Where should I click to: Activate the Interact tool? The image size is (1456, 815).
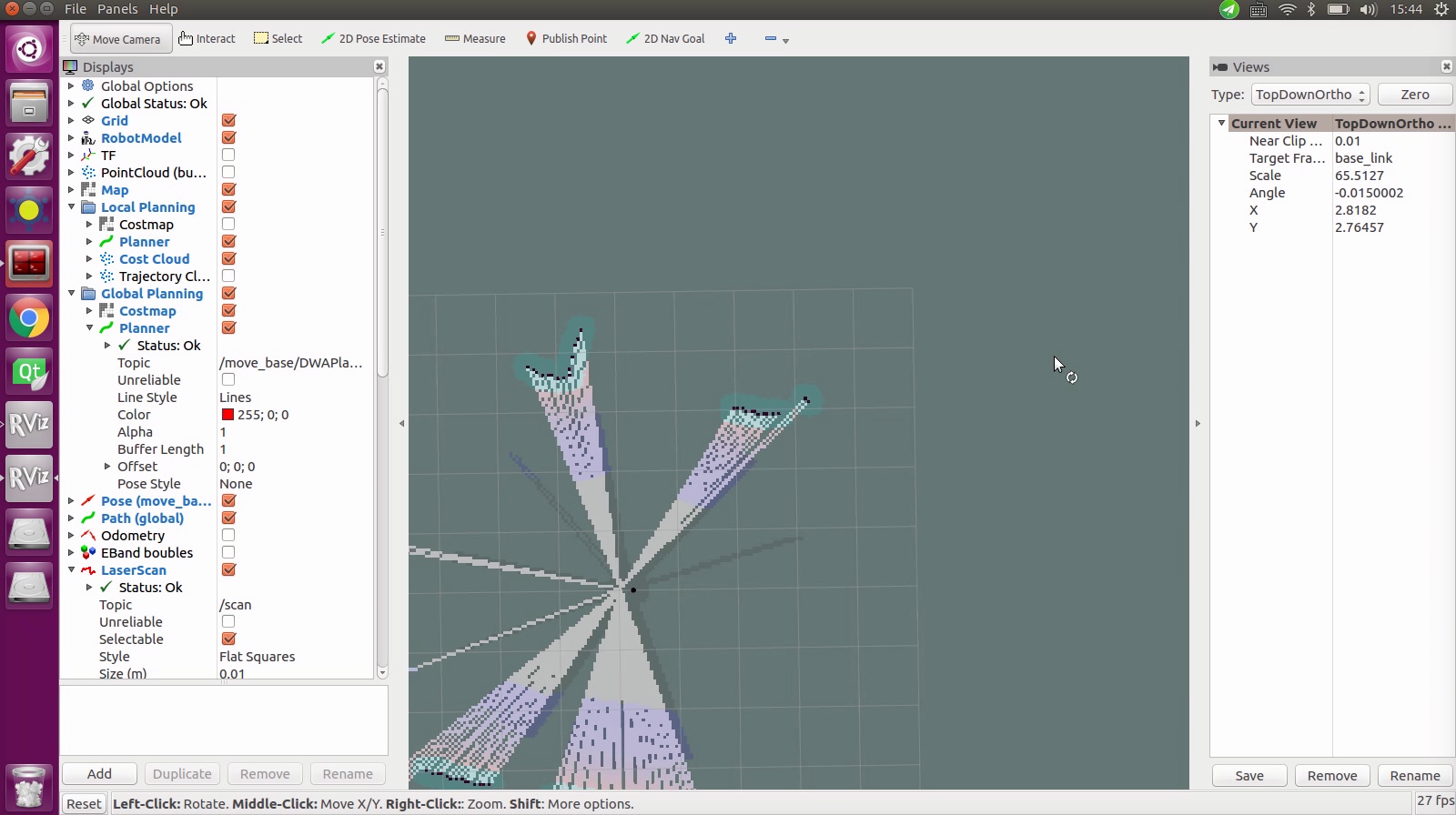tap(207, 39)
